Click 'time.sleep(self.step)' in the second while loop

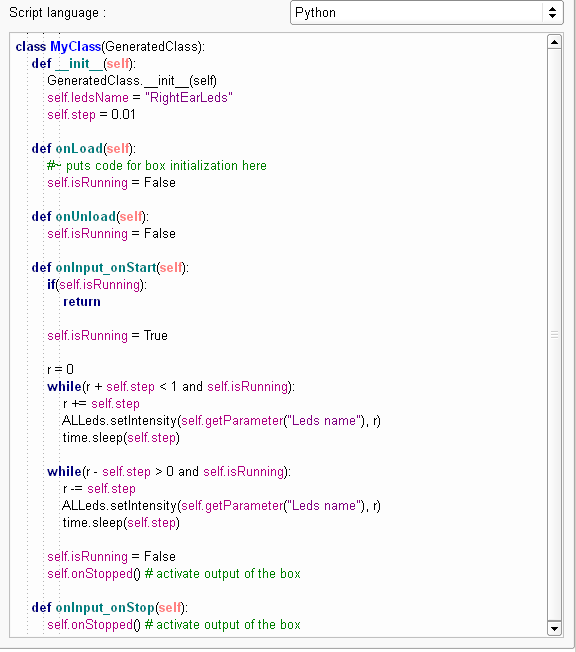point(121,523)
